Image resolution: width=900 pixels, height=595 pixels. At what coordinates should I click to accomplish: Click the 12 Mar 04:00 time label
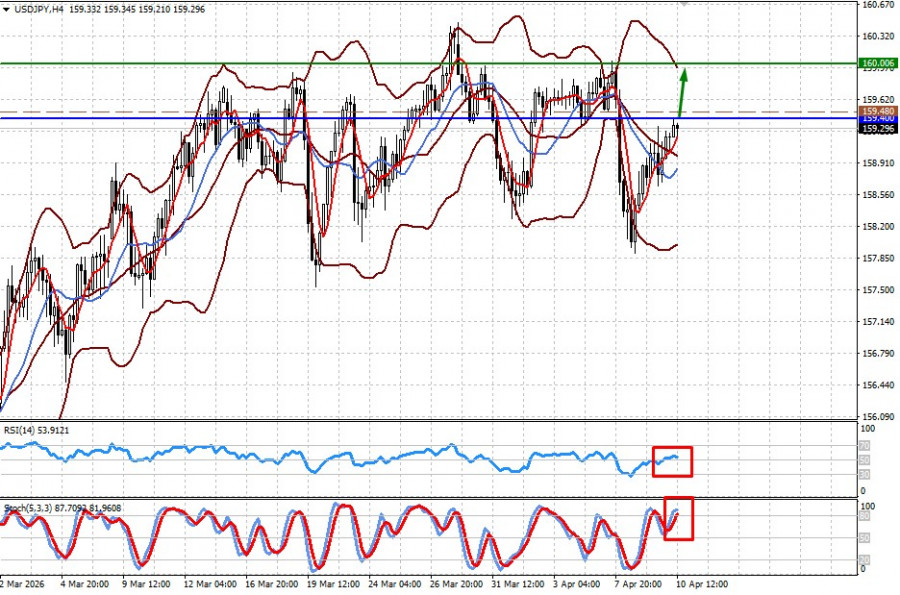pyautogui.click(x=210, y=584)
